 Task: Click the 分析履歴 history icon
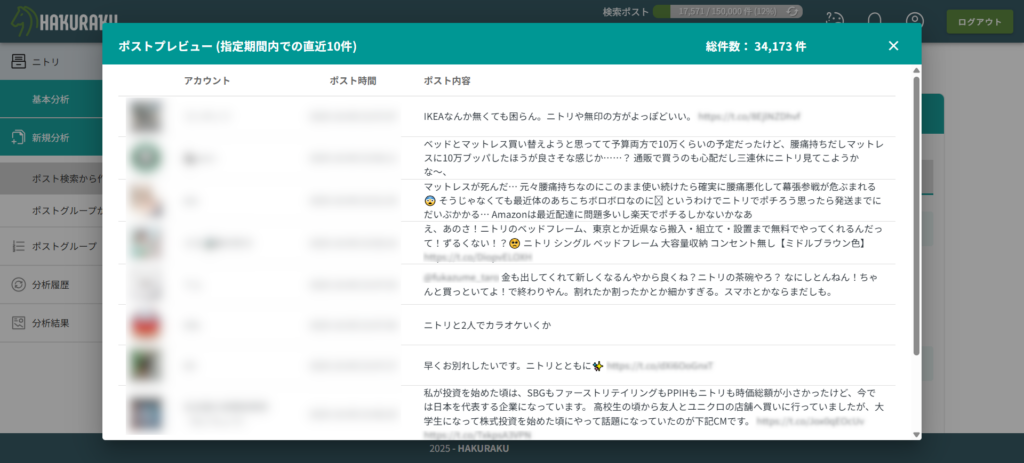[x=18, y=285]
